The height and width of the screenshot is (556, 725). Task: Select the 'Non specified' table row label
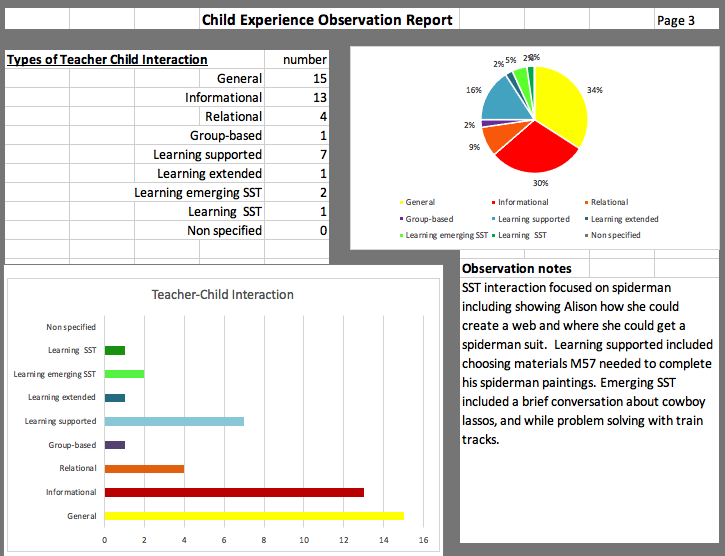point(224,230)
